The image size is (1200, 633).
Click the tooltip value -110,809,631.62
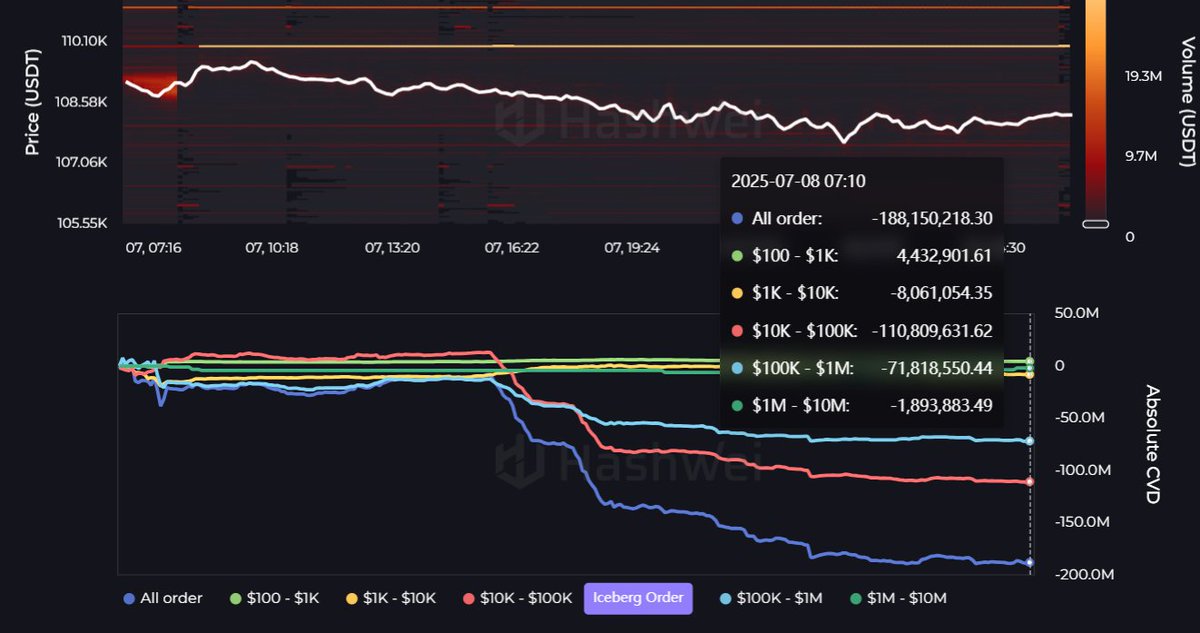(x=932, y=331)
